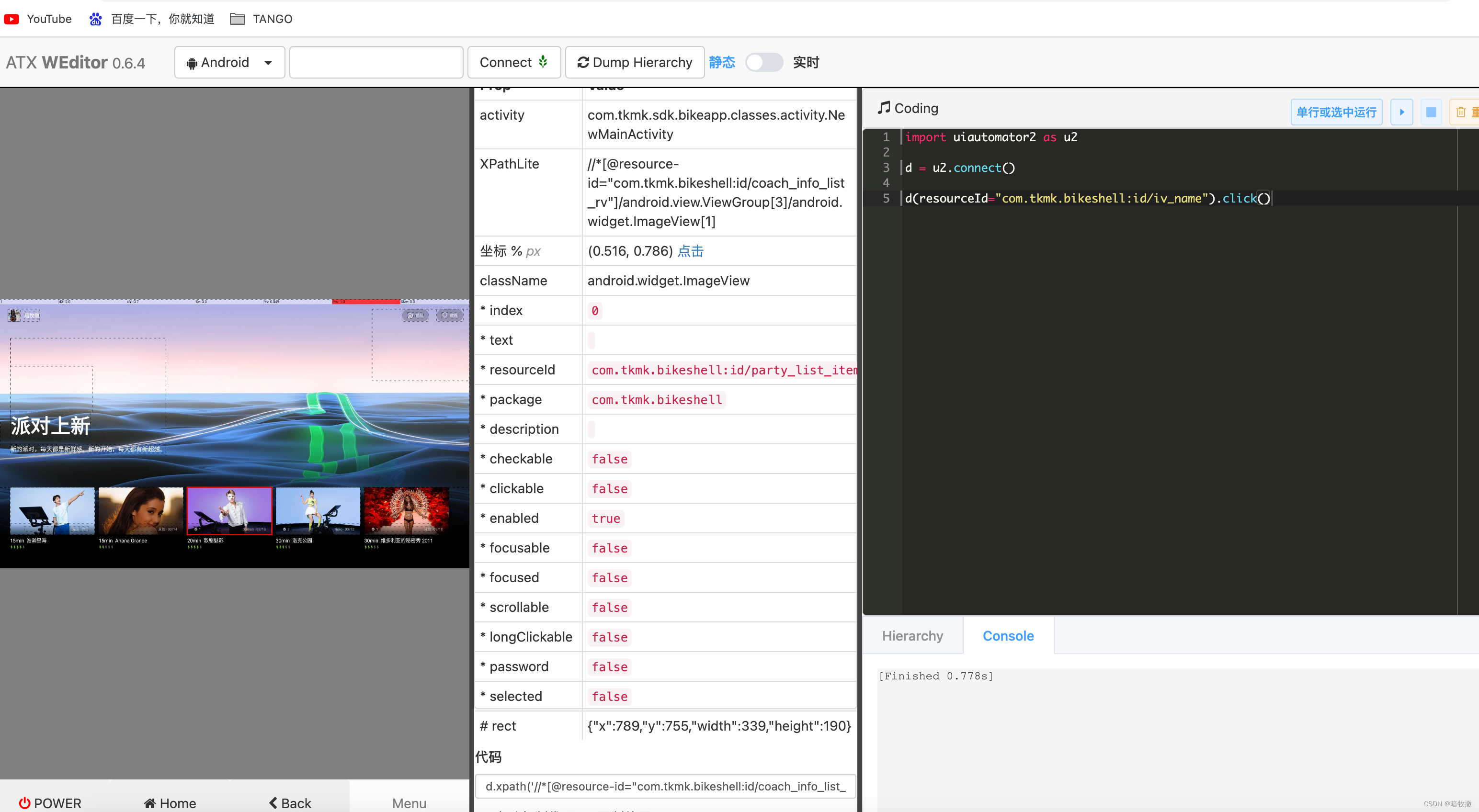Image resolution: width=1479 pixels, height=812 pixels.
Task: Run the script with the play icon
Action: (x=1401, y=112)
